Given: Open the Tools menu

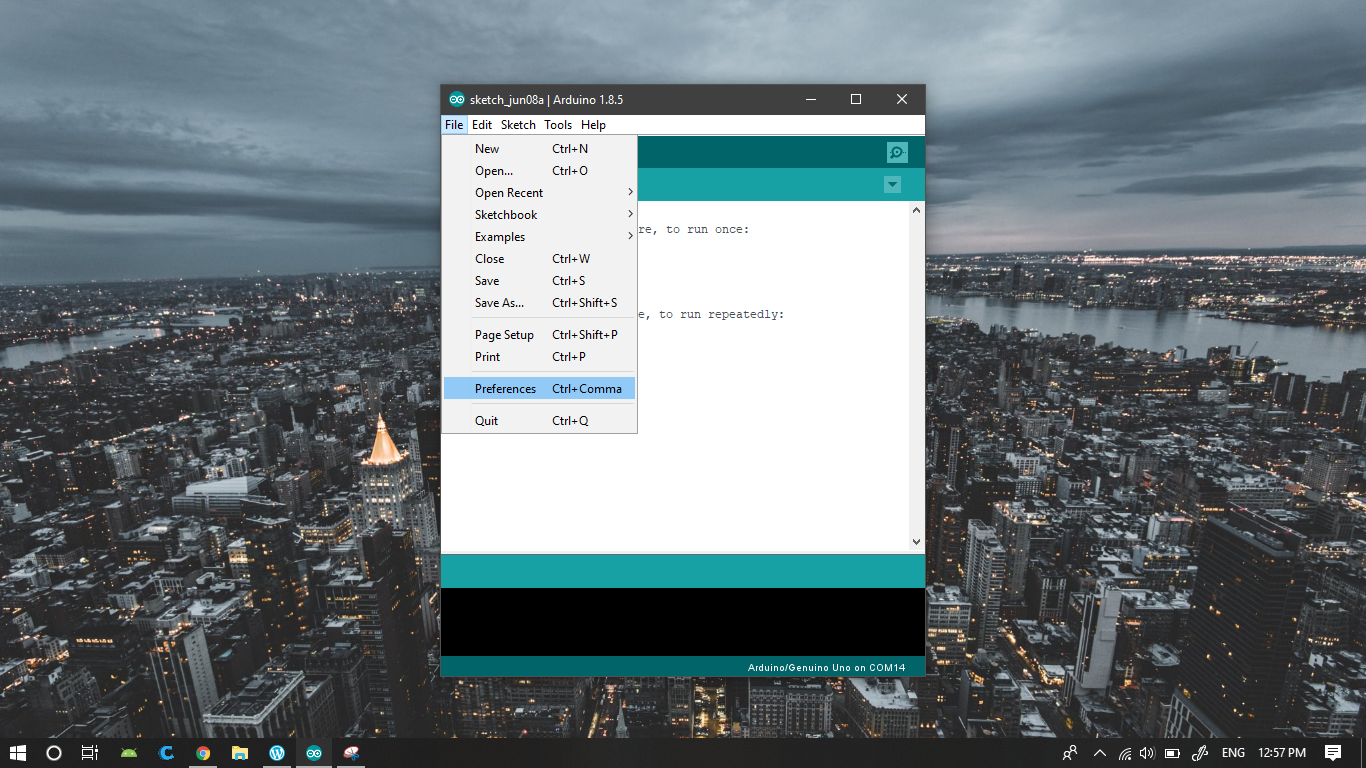Looking at the screenshot, I should [558, 124].
